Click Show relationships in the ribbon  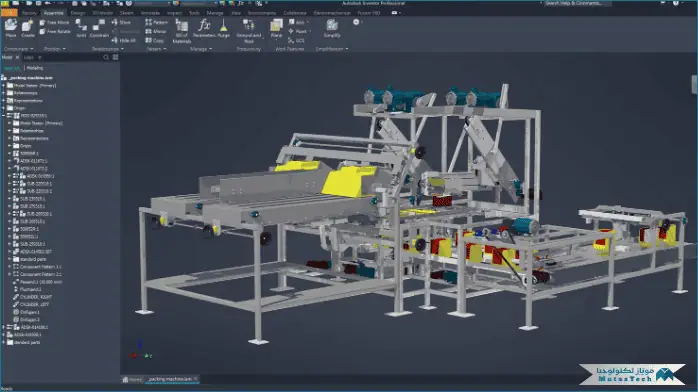pos(121,22)
